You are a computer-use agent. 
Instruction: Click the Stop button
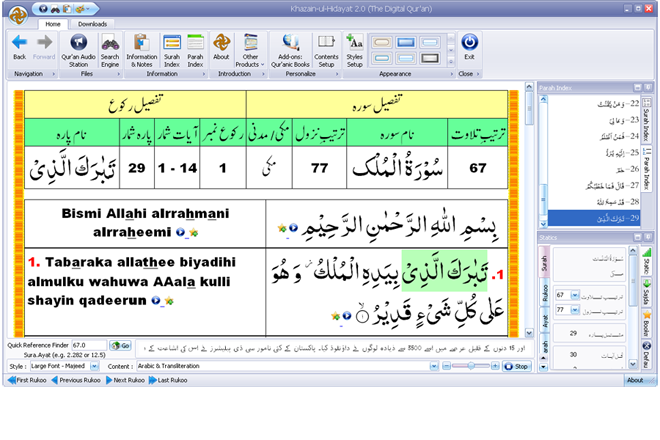pos(516,366)
